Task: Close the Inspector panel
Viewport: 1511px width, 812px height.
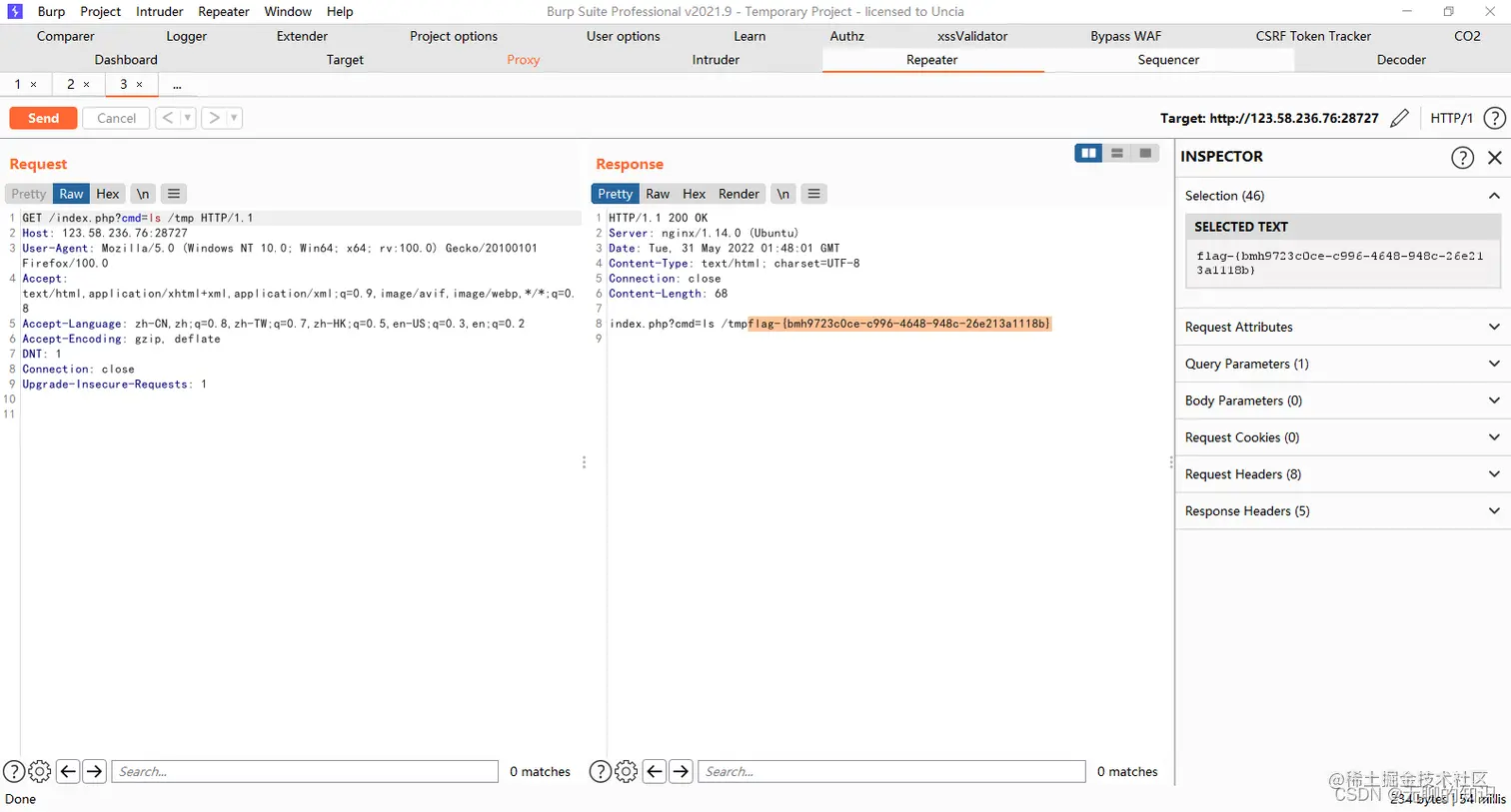Action: tap(1495, 157)
